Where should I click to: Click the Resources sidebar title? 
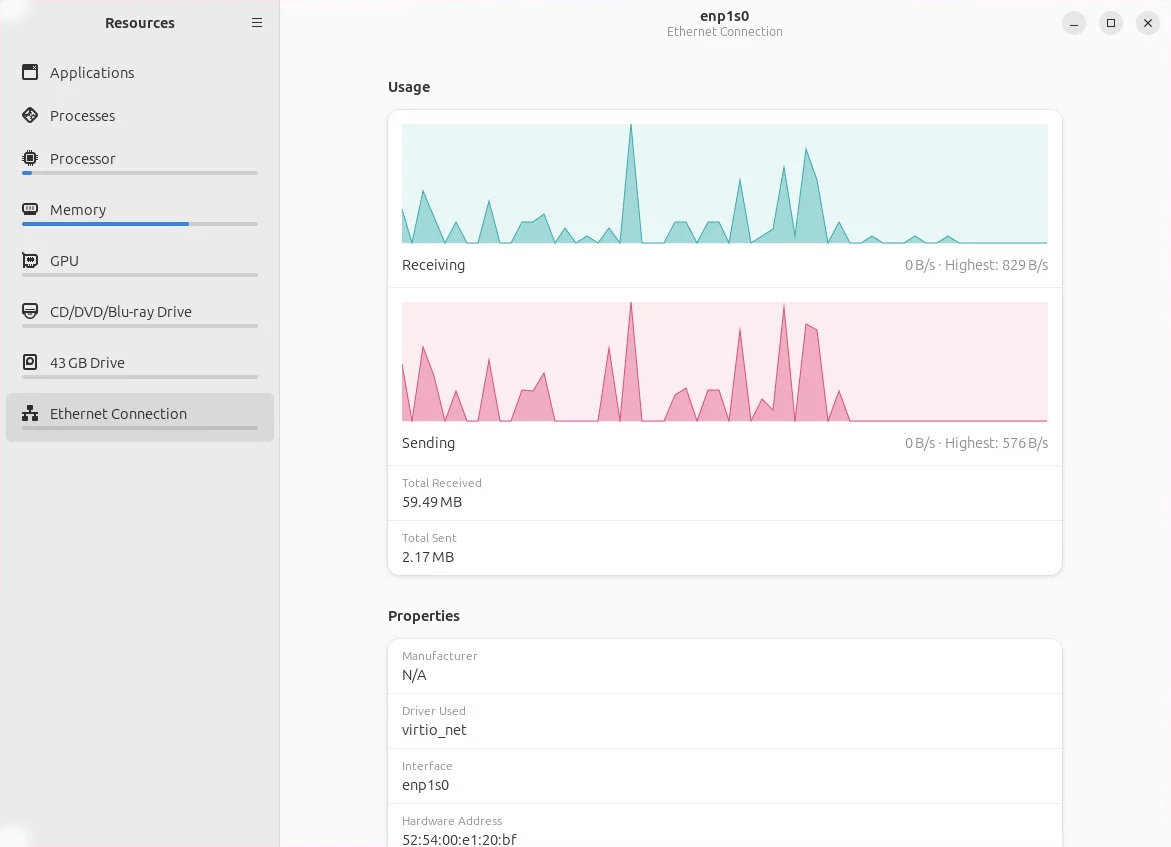pyautogui.click(x=140, y=23)
